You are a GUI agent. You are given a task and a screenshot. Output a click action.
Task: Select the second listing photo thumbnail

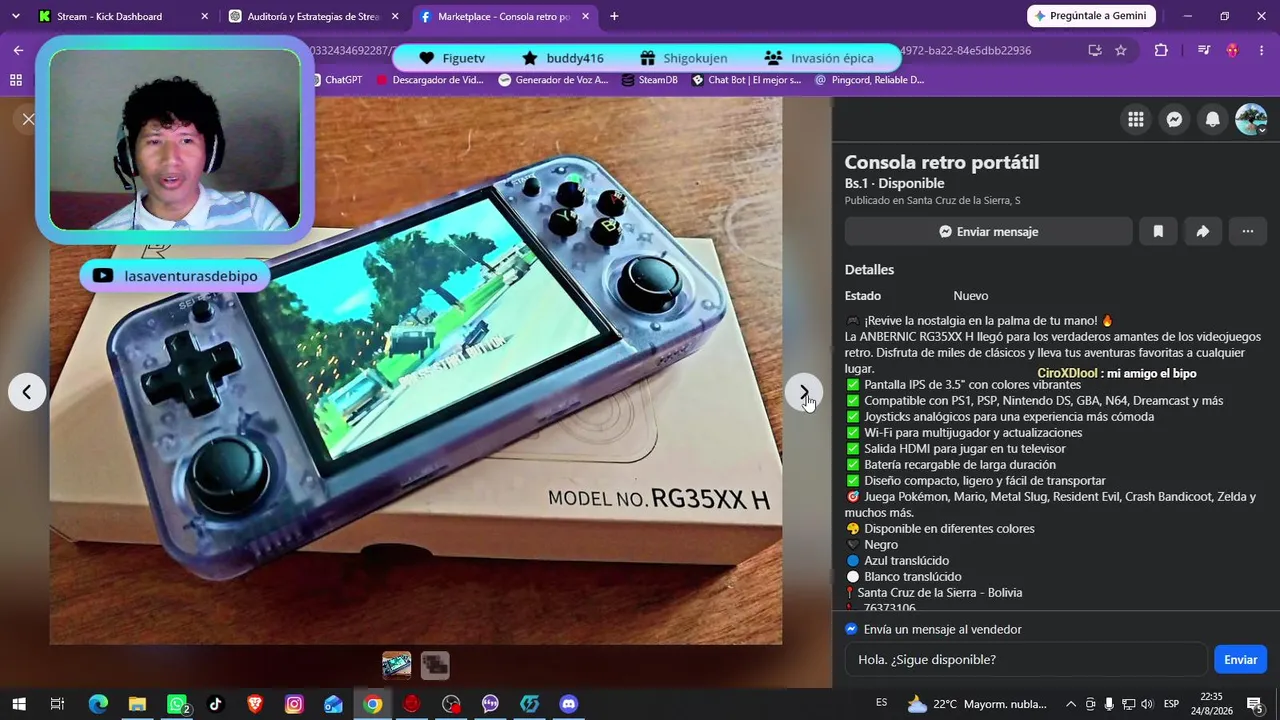point(435,665)
